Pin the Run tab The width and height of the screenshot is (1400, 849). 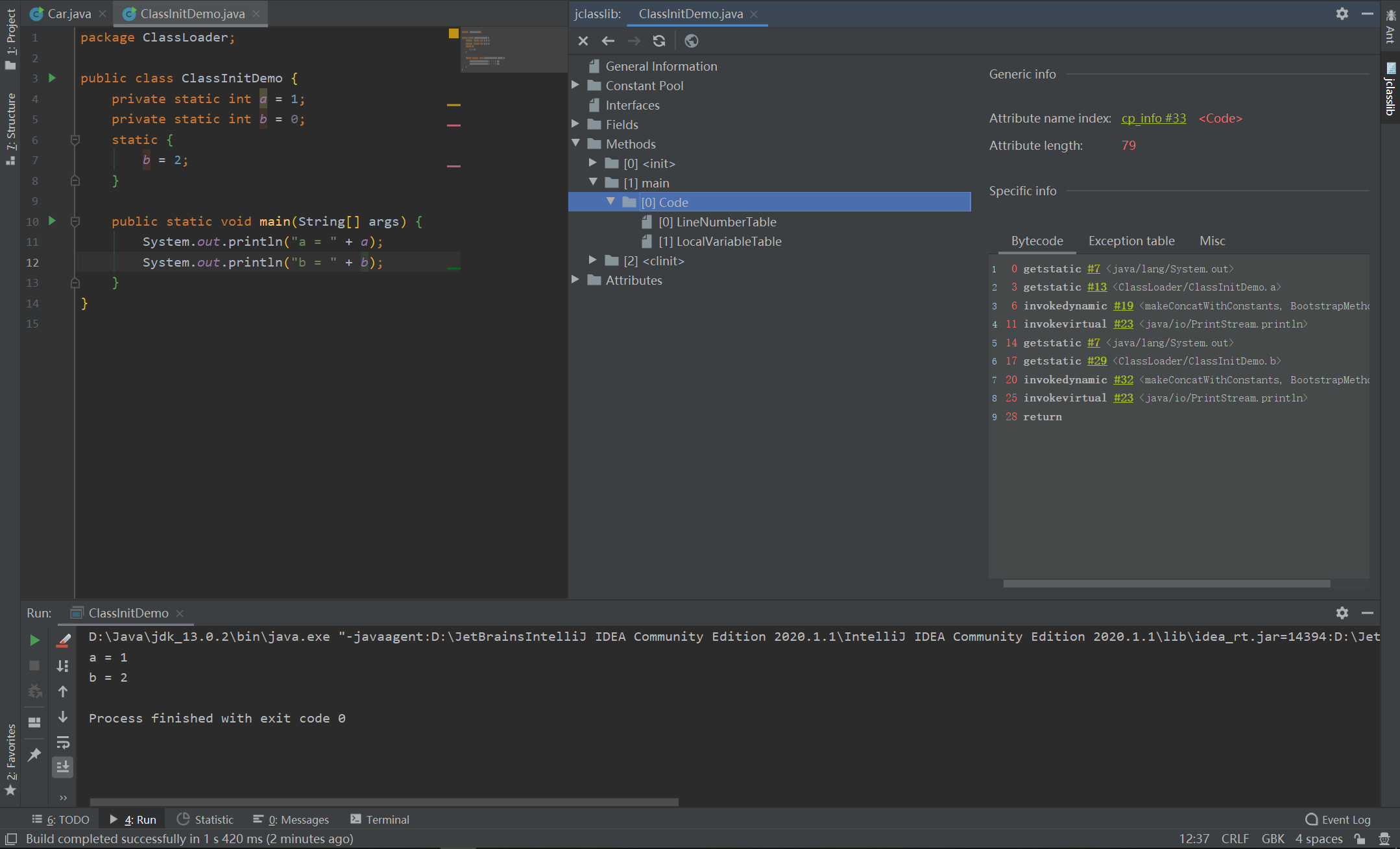tap(34, 754)
